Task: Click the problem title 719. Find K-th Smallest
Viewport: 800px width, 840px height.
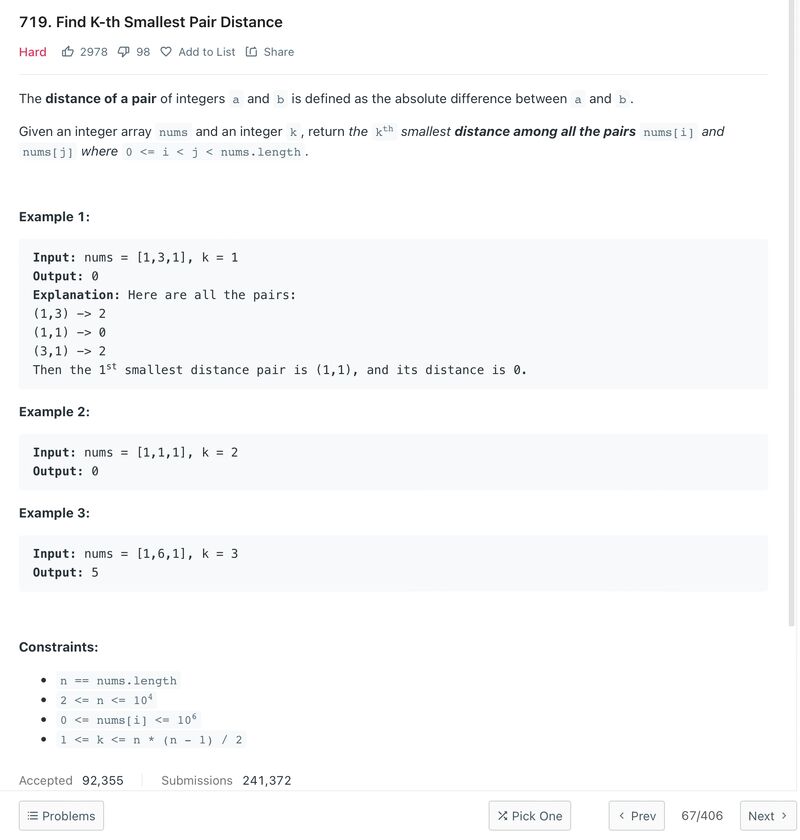Action: [x=151, y=22]
